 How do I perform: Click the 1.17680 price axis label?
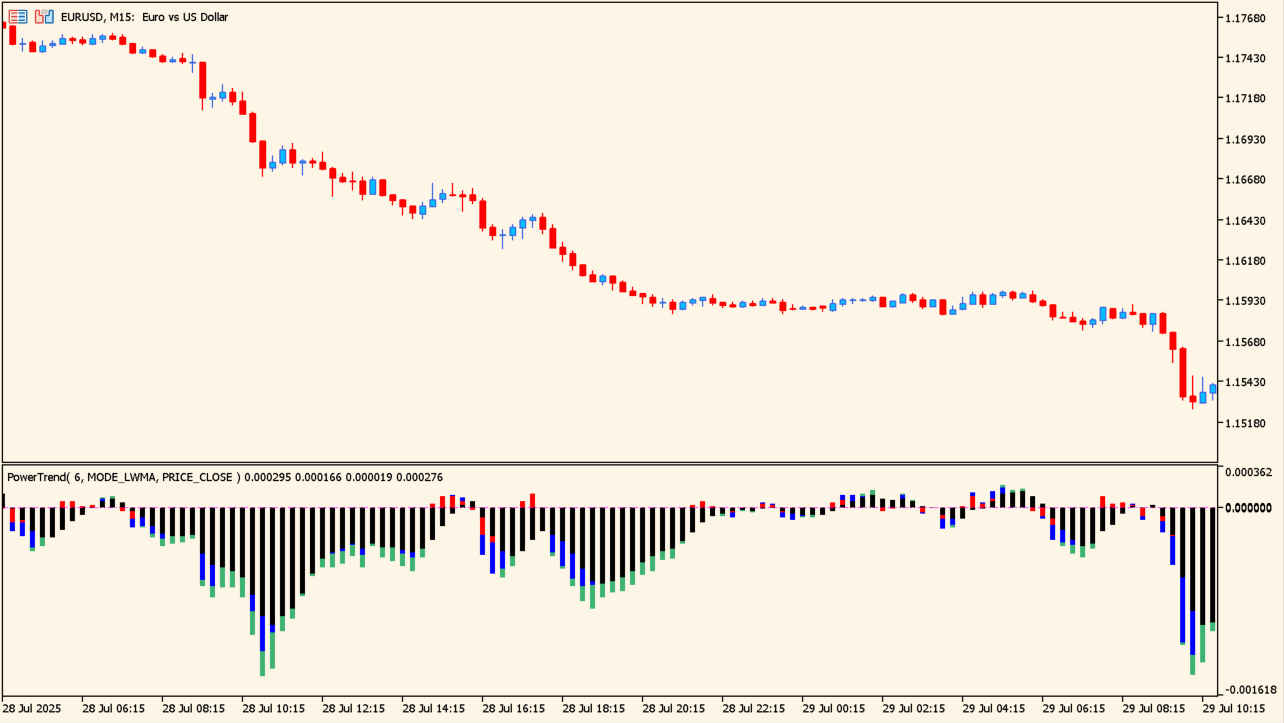(x=1248, y=18)
